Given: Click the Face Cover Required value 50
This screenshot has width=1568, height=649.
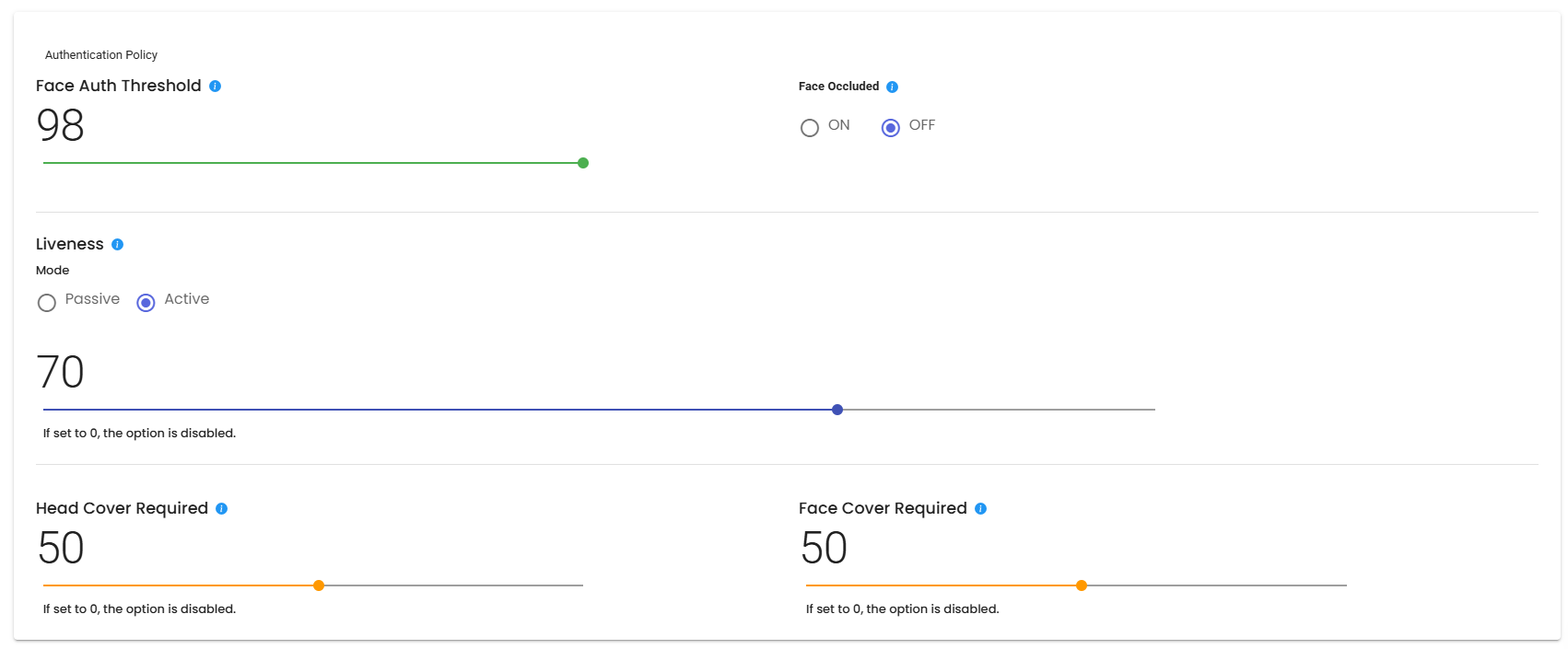Looking at the screenshot, I should pos(824,548).
